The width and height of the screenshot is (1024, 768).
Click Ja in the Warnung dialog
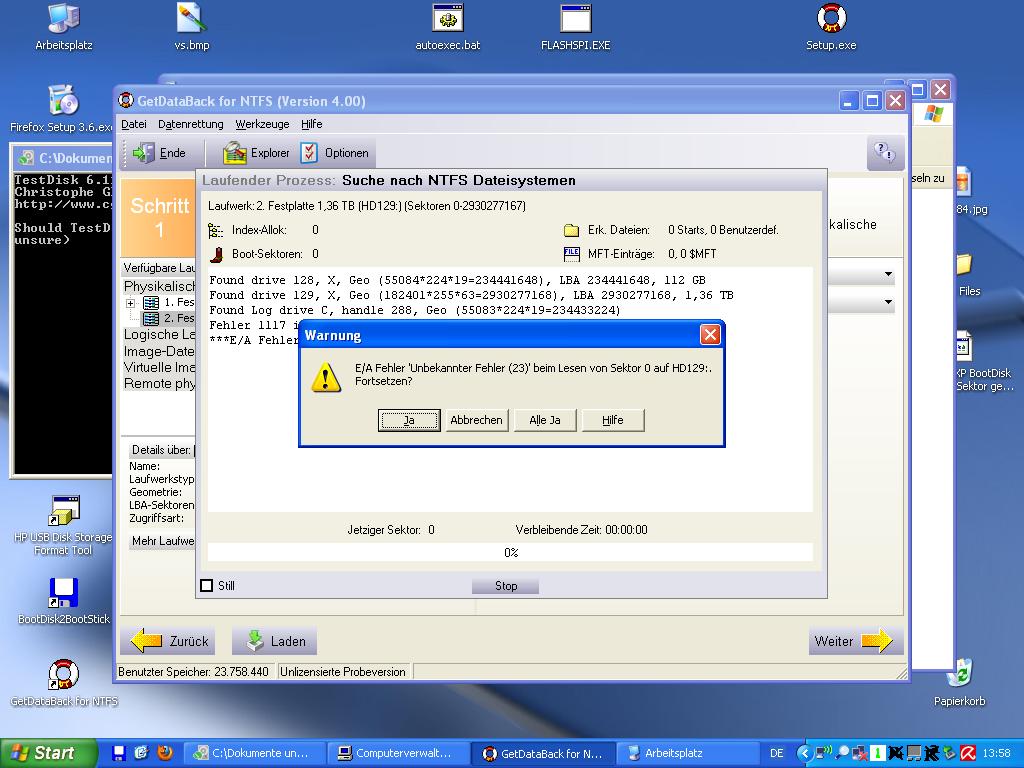[409, 420]
